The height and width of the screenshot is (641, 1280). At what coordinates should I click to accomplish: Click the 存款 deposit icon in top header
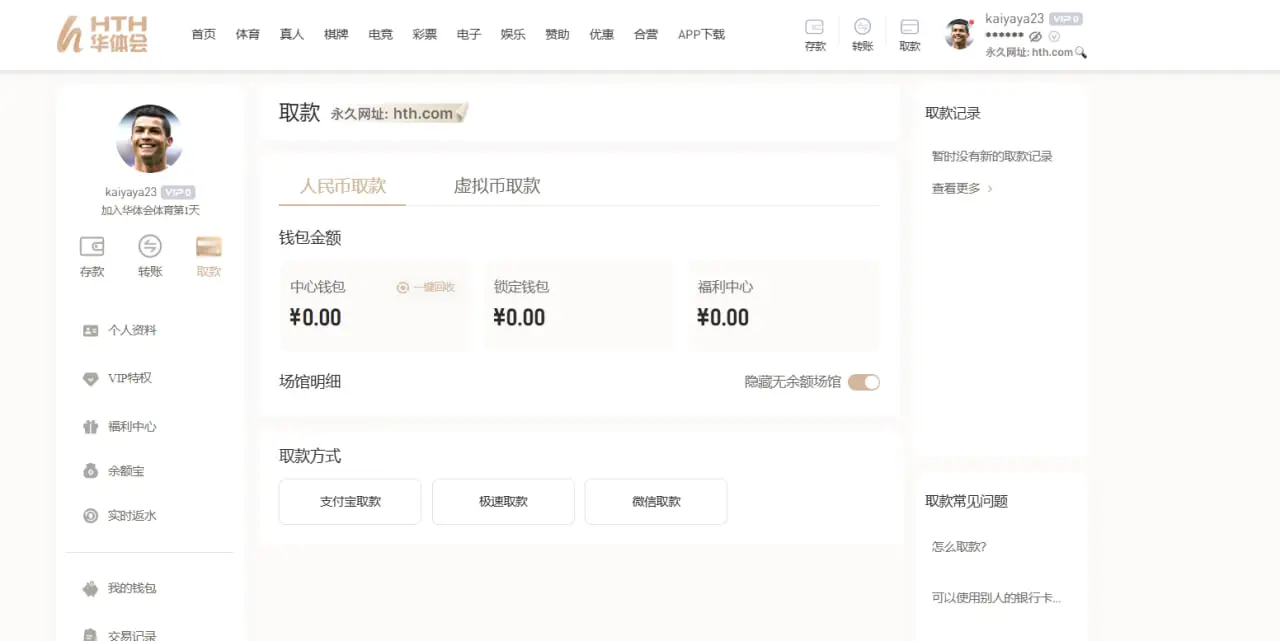click(x=815, y=28)
